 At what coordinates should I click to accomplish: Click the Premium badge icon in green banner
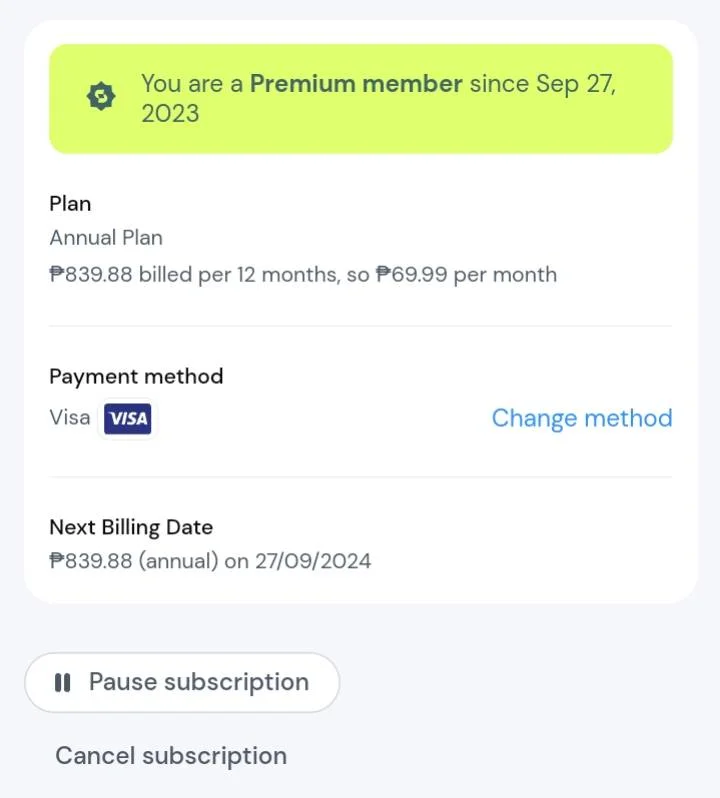point(101,96)
